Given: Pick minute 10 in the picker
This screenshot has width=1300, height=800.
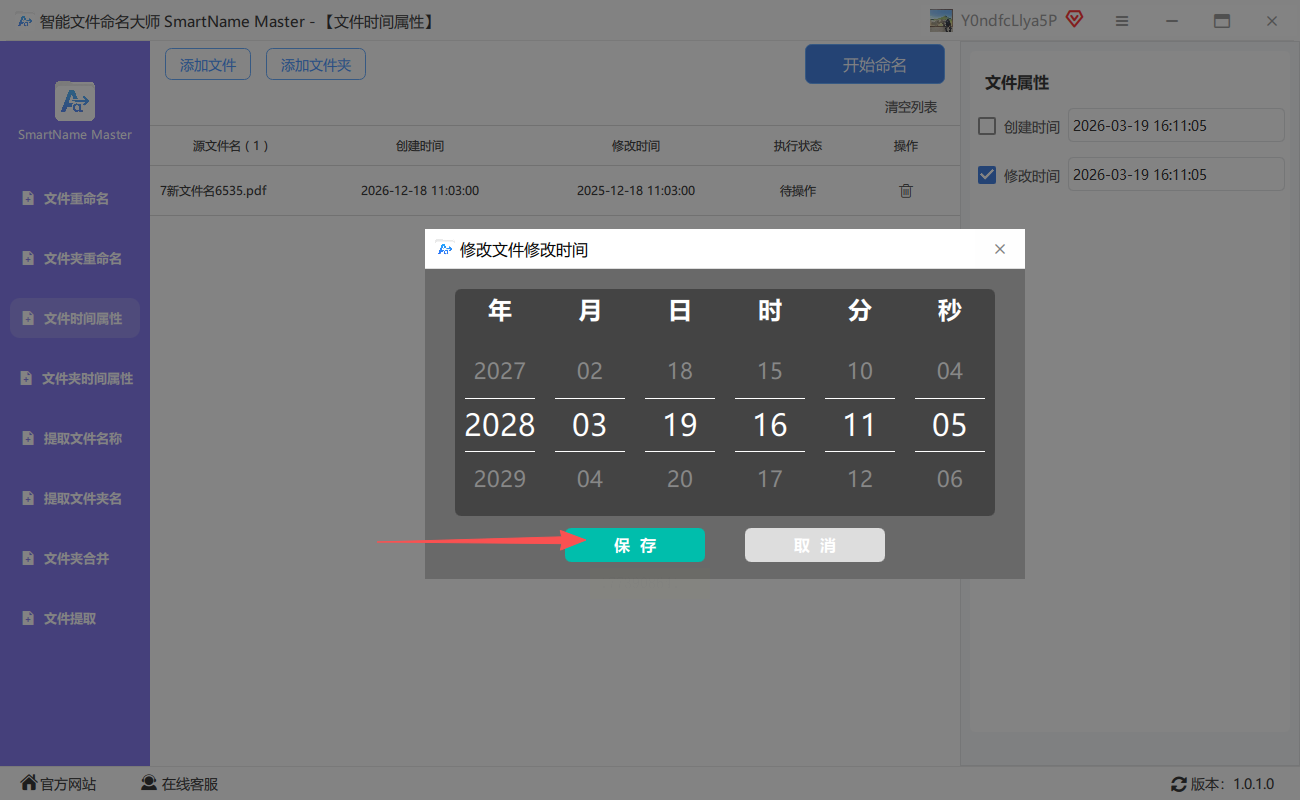Looking at the screenshot, I should (x=860, y=371).
